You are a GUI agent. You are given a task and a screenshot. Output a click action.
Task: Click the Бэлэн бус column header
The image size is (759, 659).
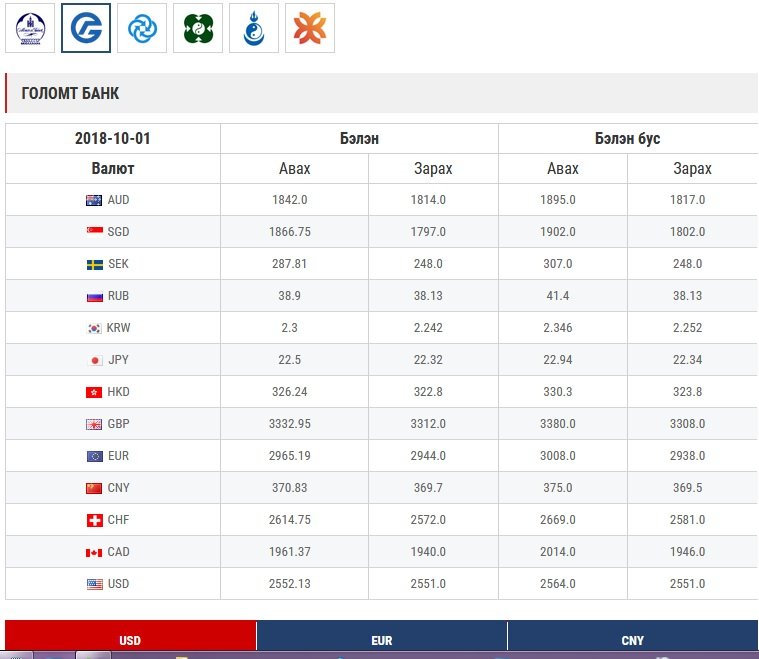pos(627,139)
